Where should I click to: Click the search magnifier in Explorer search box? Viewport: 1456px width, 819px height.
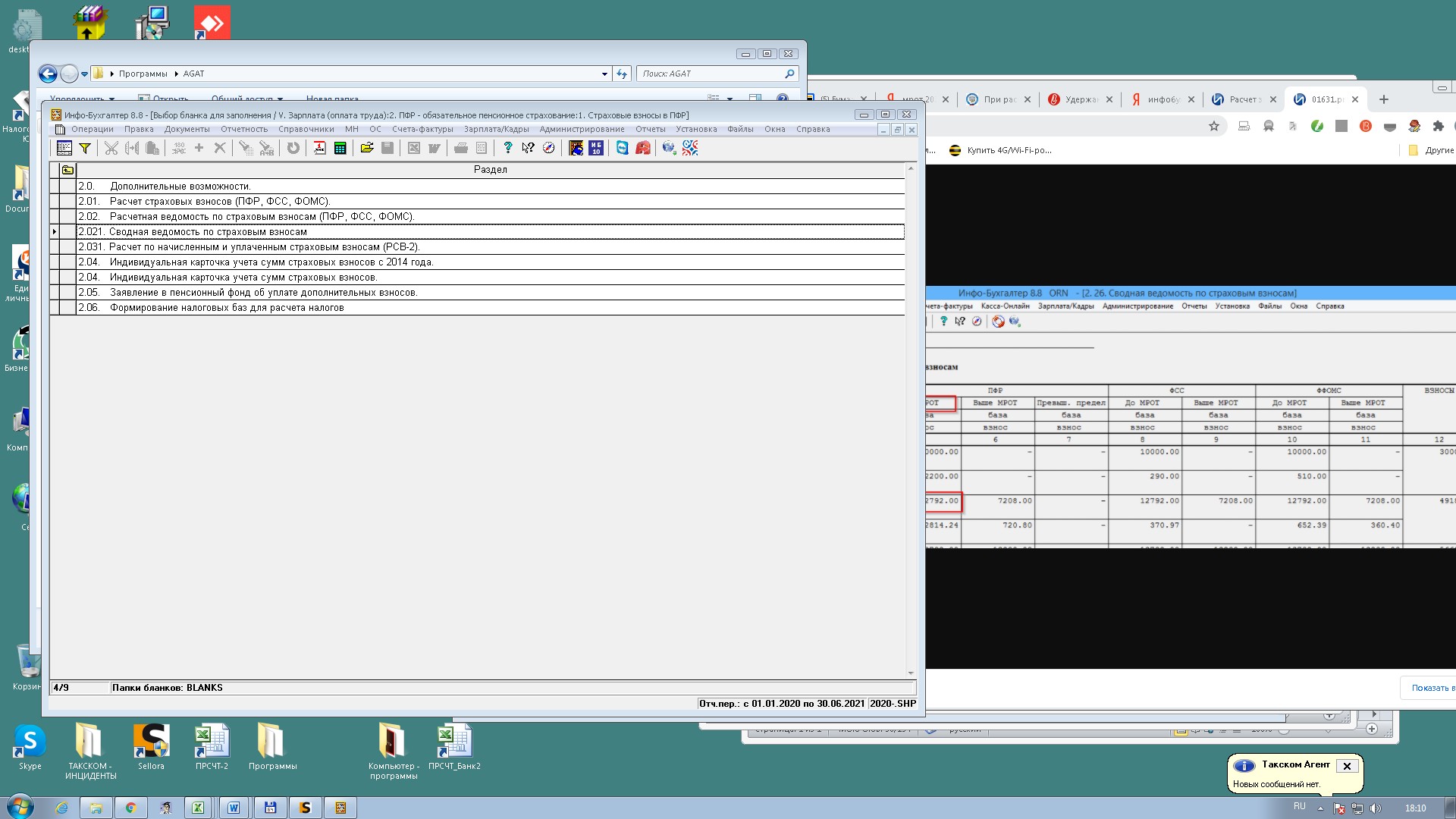789,74
